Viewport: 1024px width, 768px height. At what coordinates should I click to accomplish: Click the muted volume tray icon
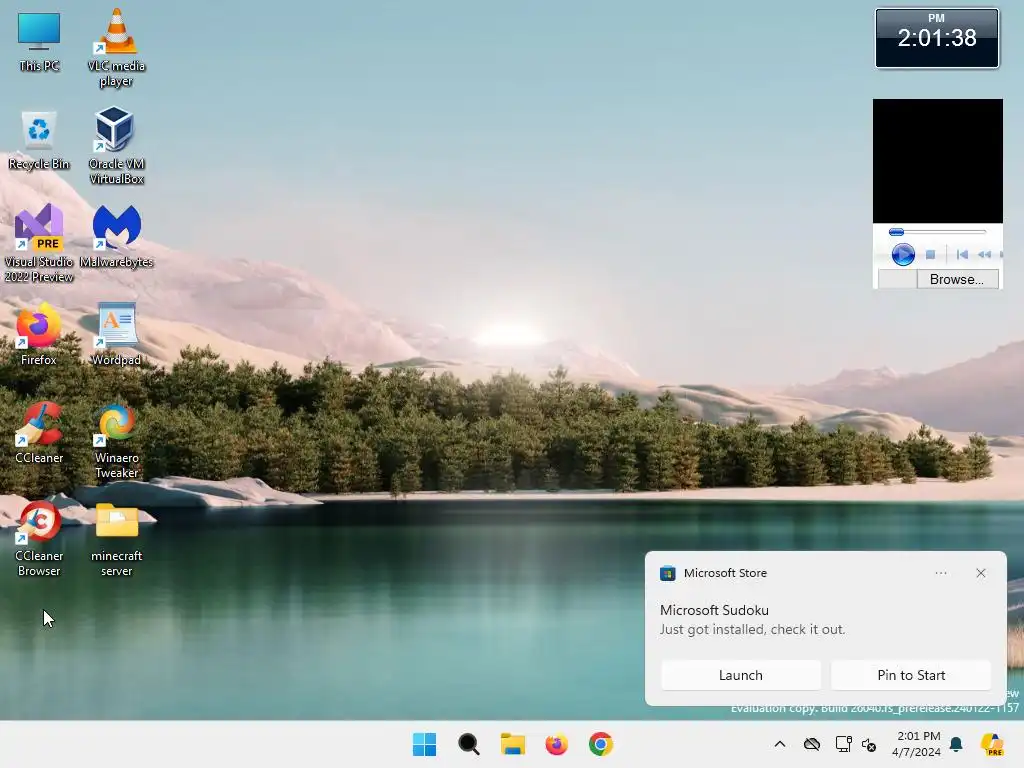pos(869,744)
